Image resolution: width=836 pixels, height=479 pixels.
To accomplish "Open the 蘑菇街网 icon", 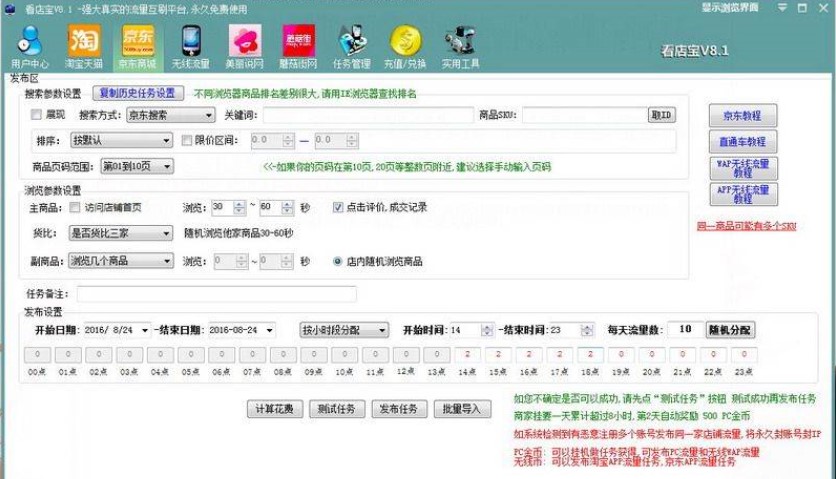I will (299, 47).
